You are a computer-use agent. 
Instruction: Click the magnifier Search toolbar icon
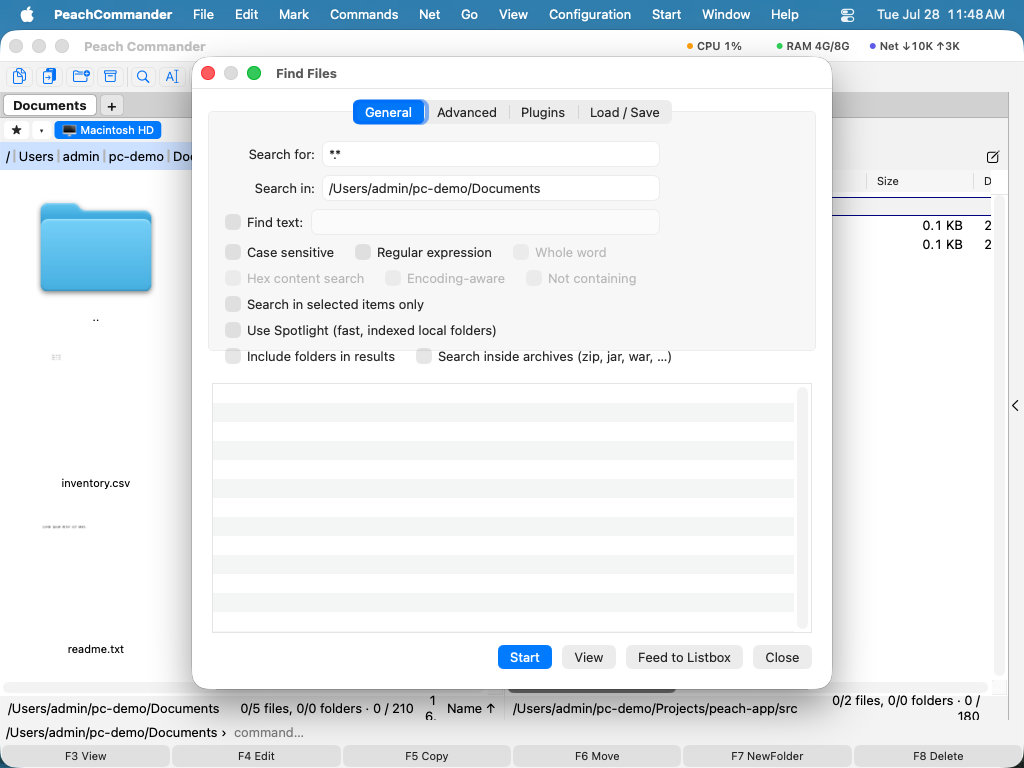coord(142,76)
